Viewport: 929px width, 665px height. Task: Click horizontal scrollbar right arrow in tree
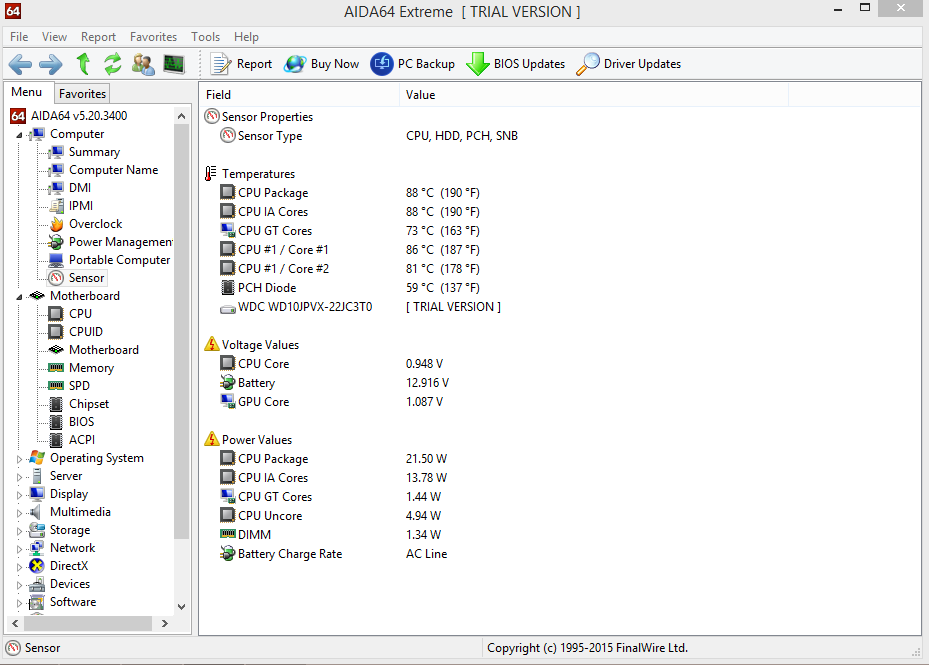(x=165, y=624)
